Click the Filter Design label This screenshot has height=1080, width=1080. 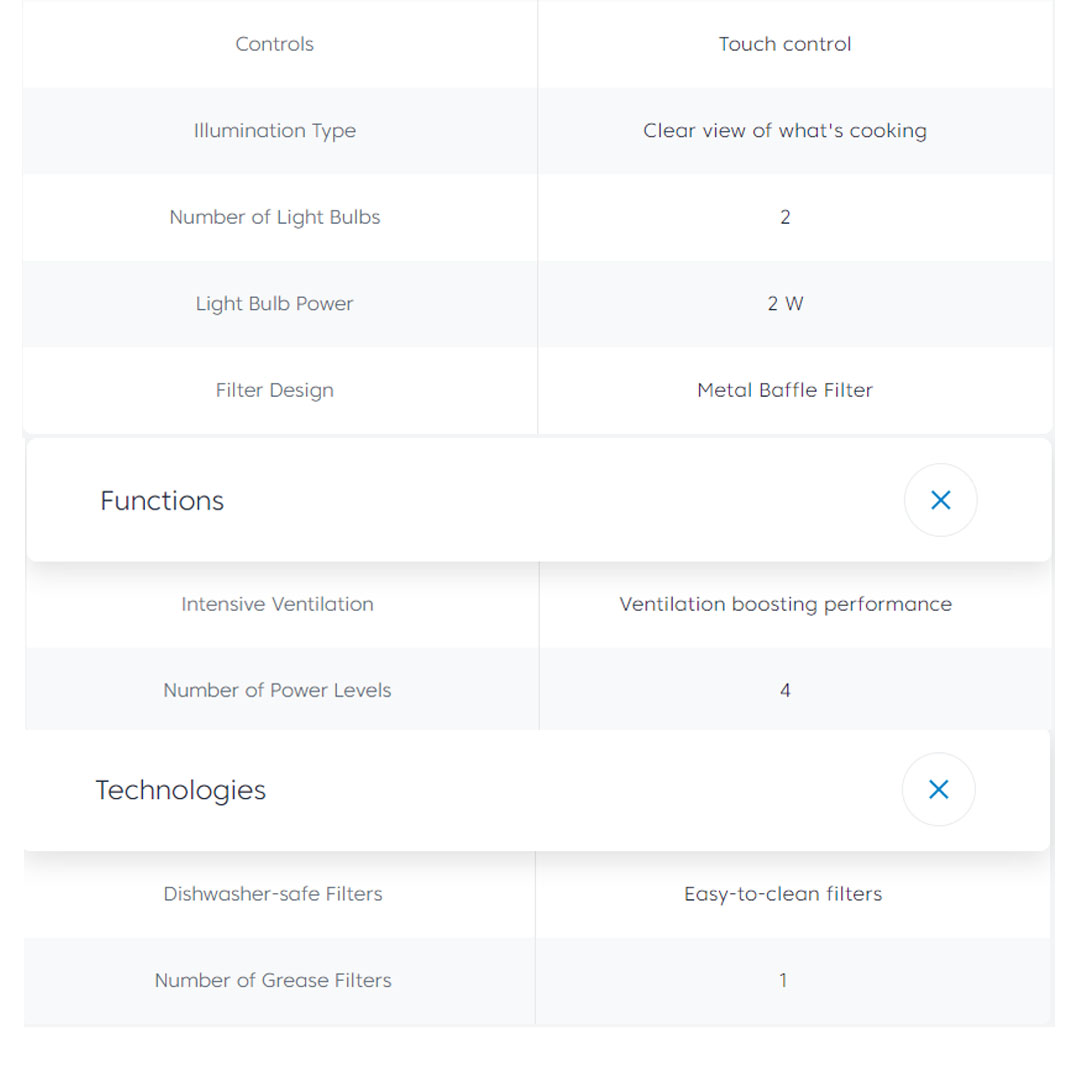pyautogui.click(x=275, y=390)
